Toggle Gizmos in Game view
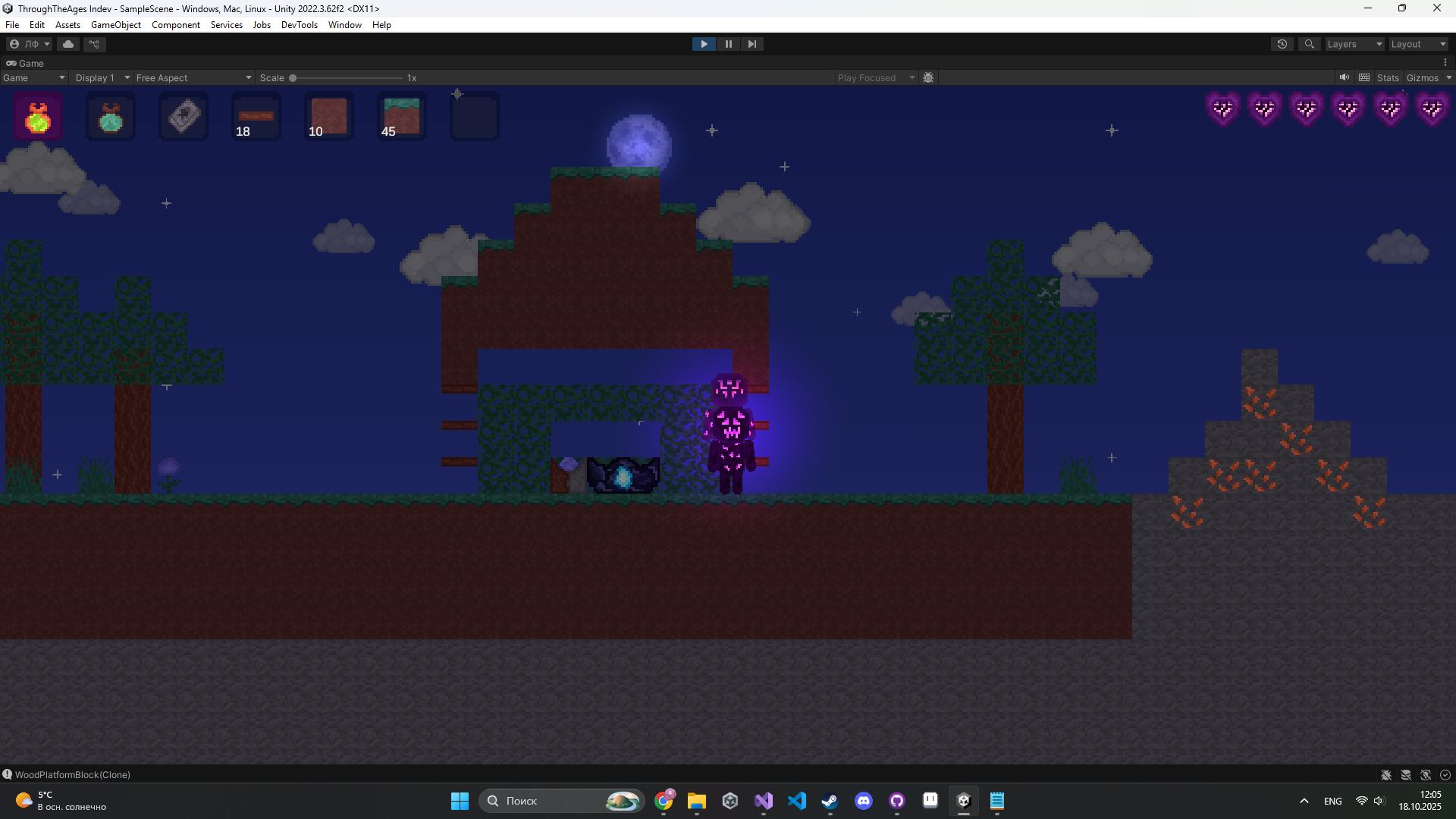The image size is (1456, 819). [x=1422, y=77]
